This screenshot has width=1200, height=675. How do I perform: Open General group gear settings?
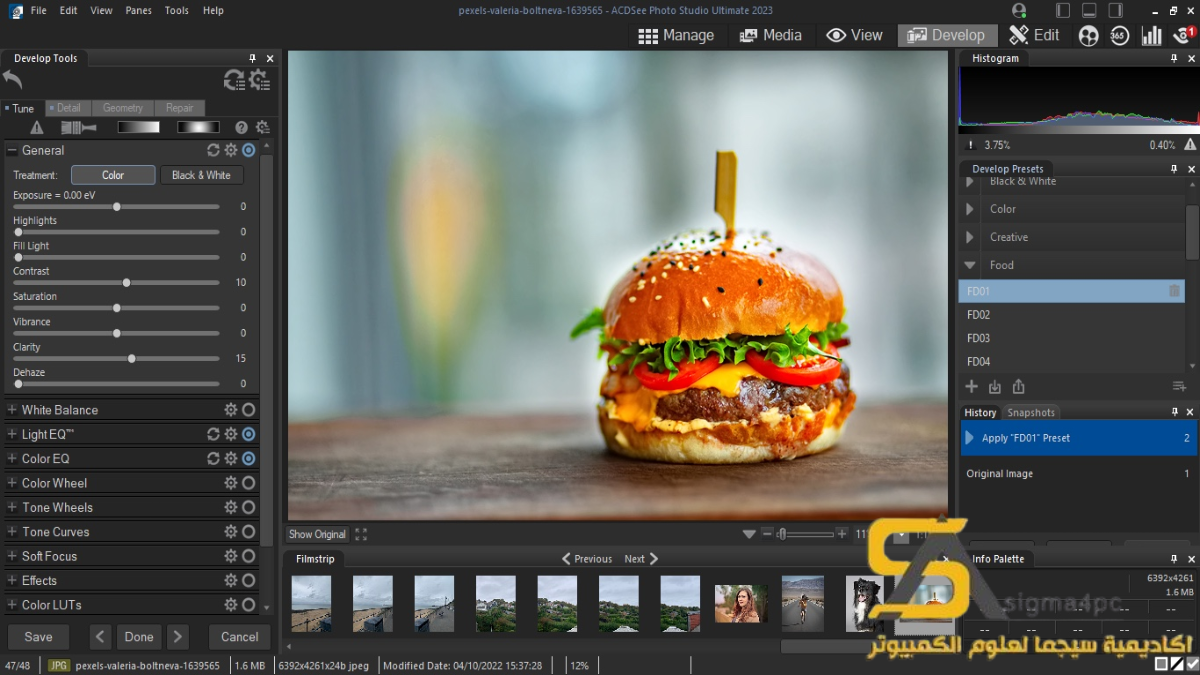[x=231, y=150]
